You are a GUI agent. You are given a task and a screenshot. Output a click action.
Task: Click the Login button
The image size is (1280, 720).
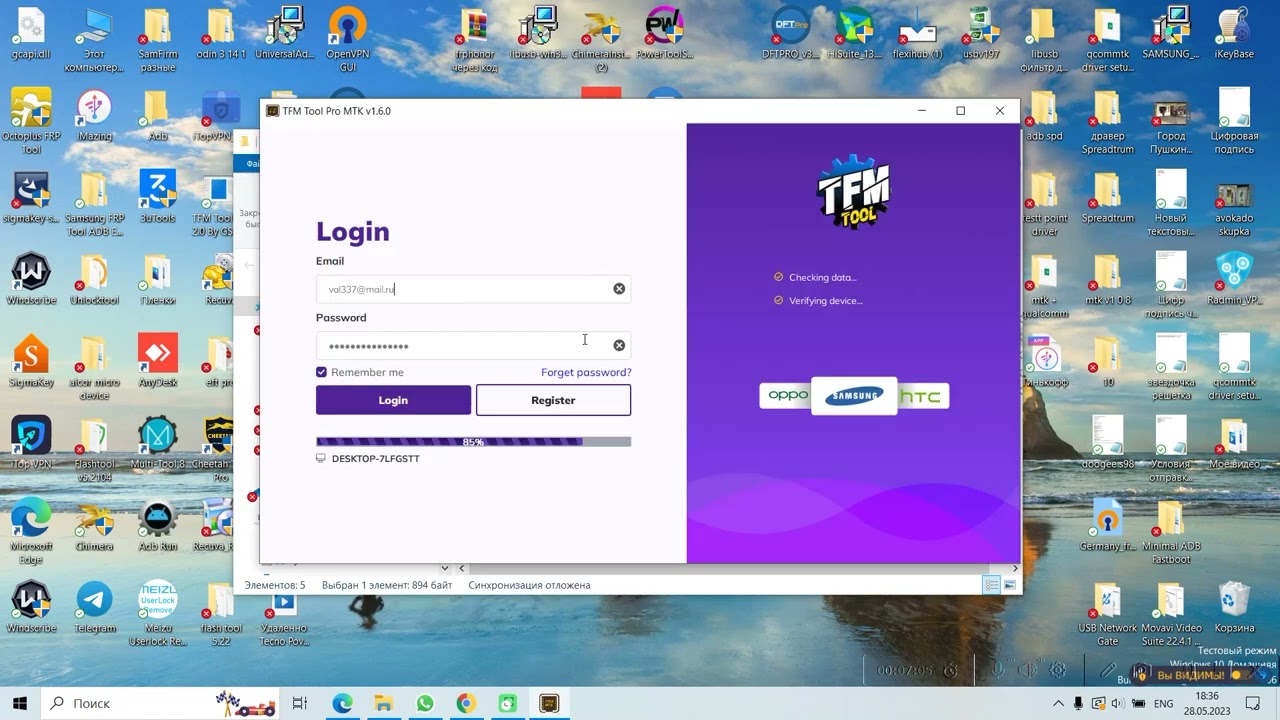pos(393,400)
